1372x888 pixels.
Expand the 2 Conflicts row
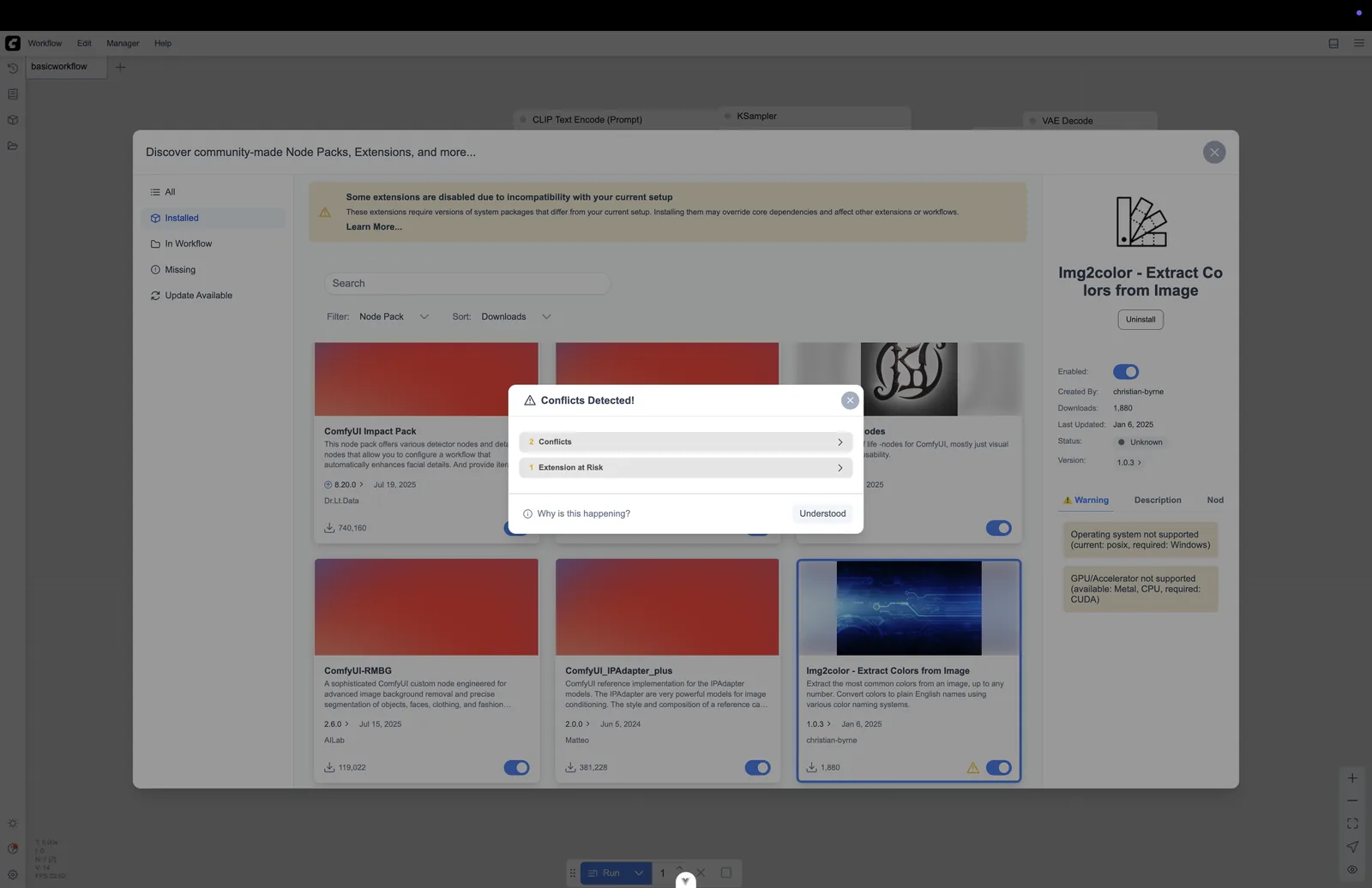685,442
